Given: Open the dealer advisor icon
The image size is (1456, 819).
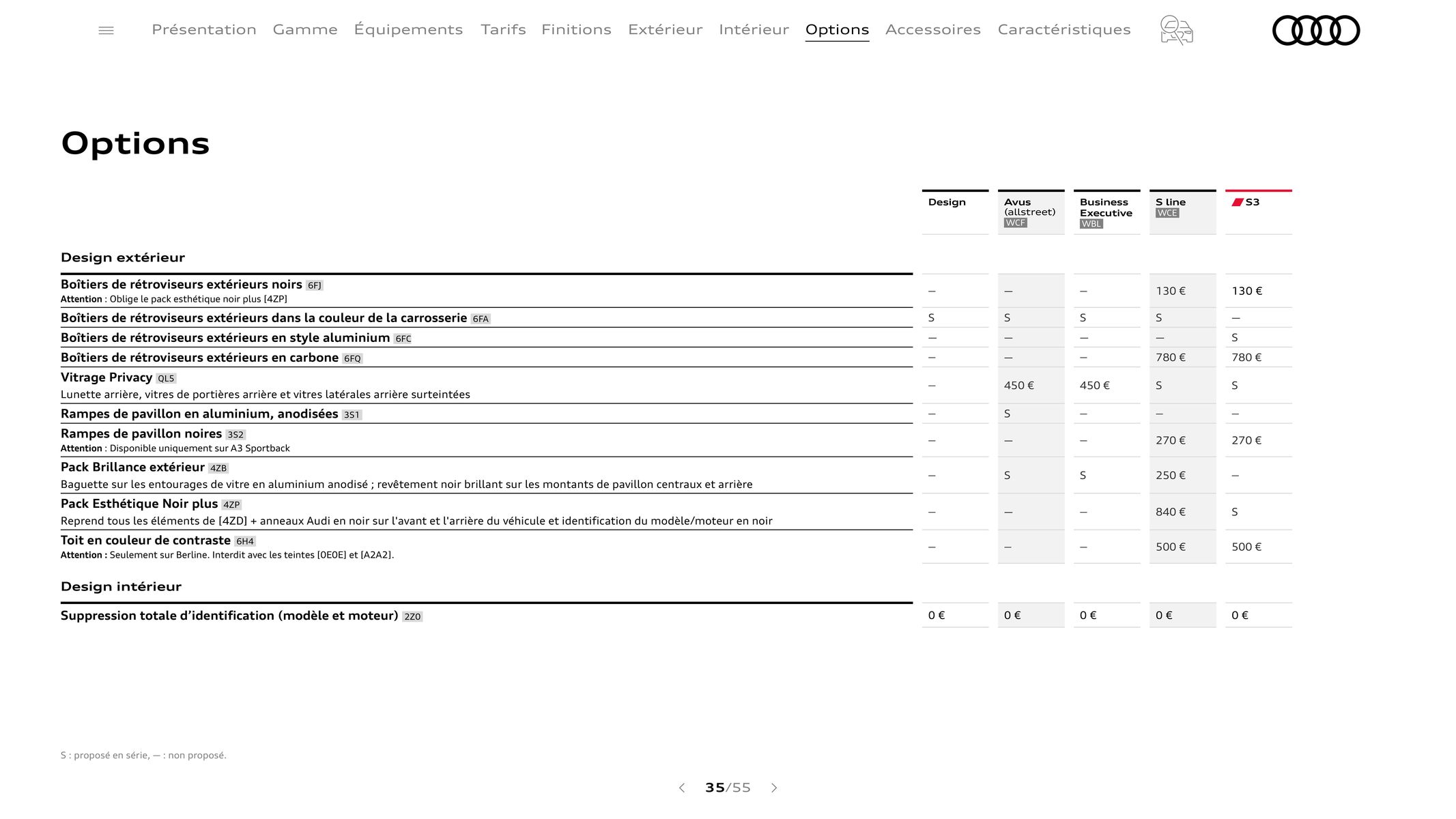Looking at the screenshot, I should click(1176, 30).
